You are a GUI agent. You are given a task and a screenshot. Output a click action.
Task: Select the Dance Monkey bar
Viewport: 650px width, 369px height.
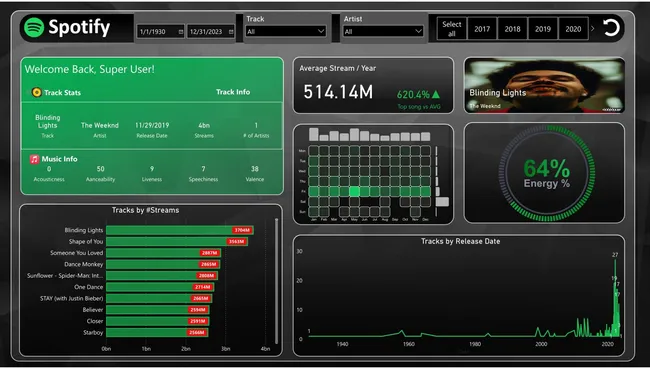163,264
